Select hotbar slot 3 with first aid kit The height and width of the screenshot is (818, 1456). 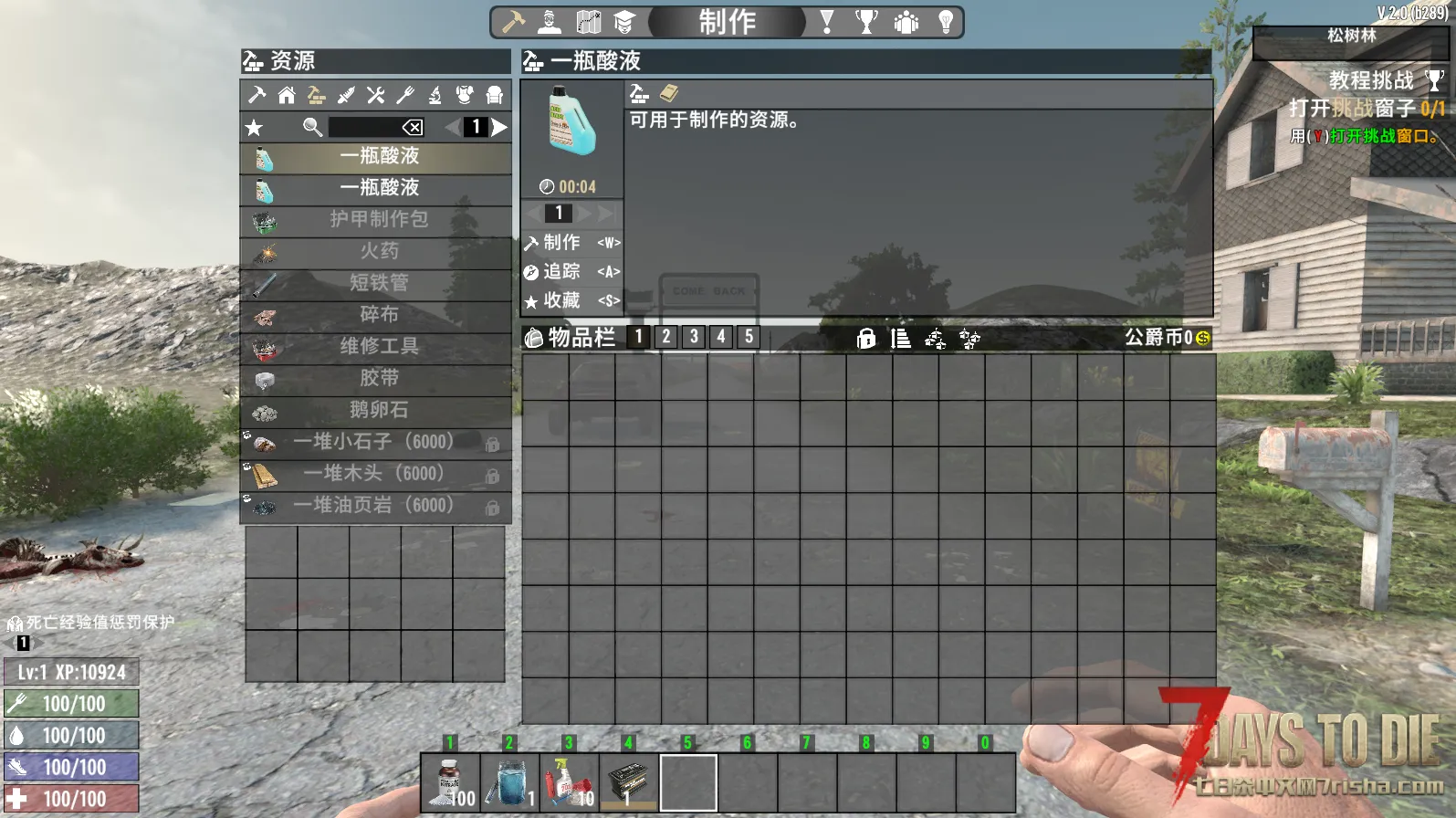pos(569,782)
